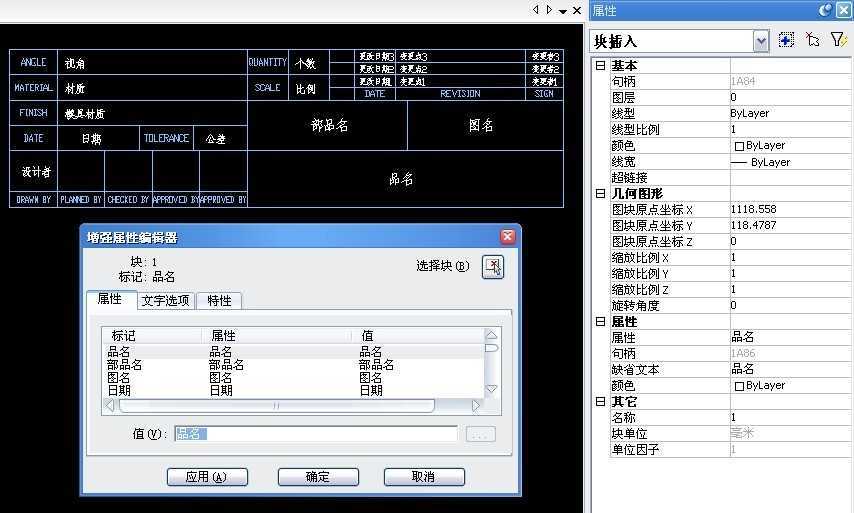
Task: Open drawing tab list down arrow
Action: tap(563, 11)
